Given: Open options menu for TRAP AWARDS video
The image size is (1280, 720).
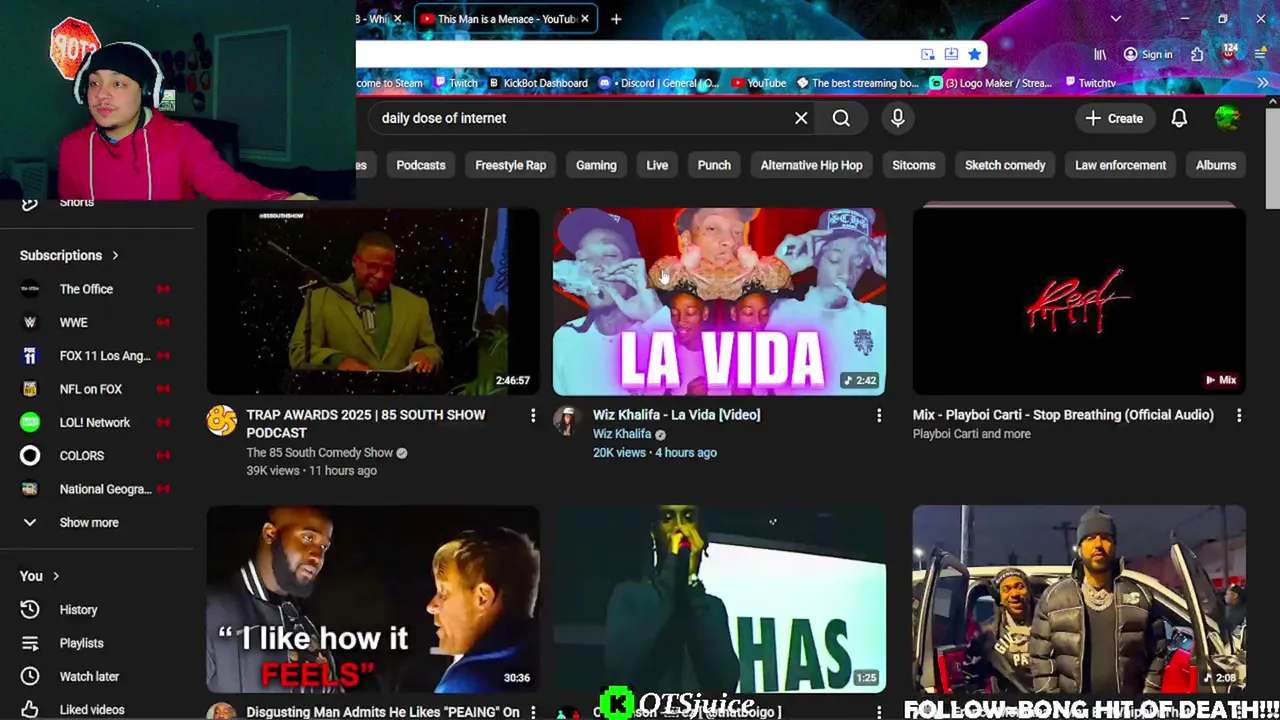Looking at the screenshot, I should tap(533, 415).
